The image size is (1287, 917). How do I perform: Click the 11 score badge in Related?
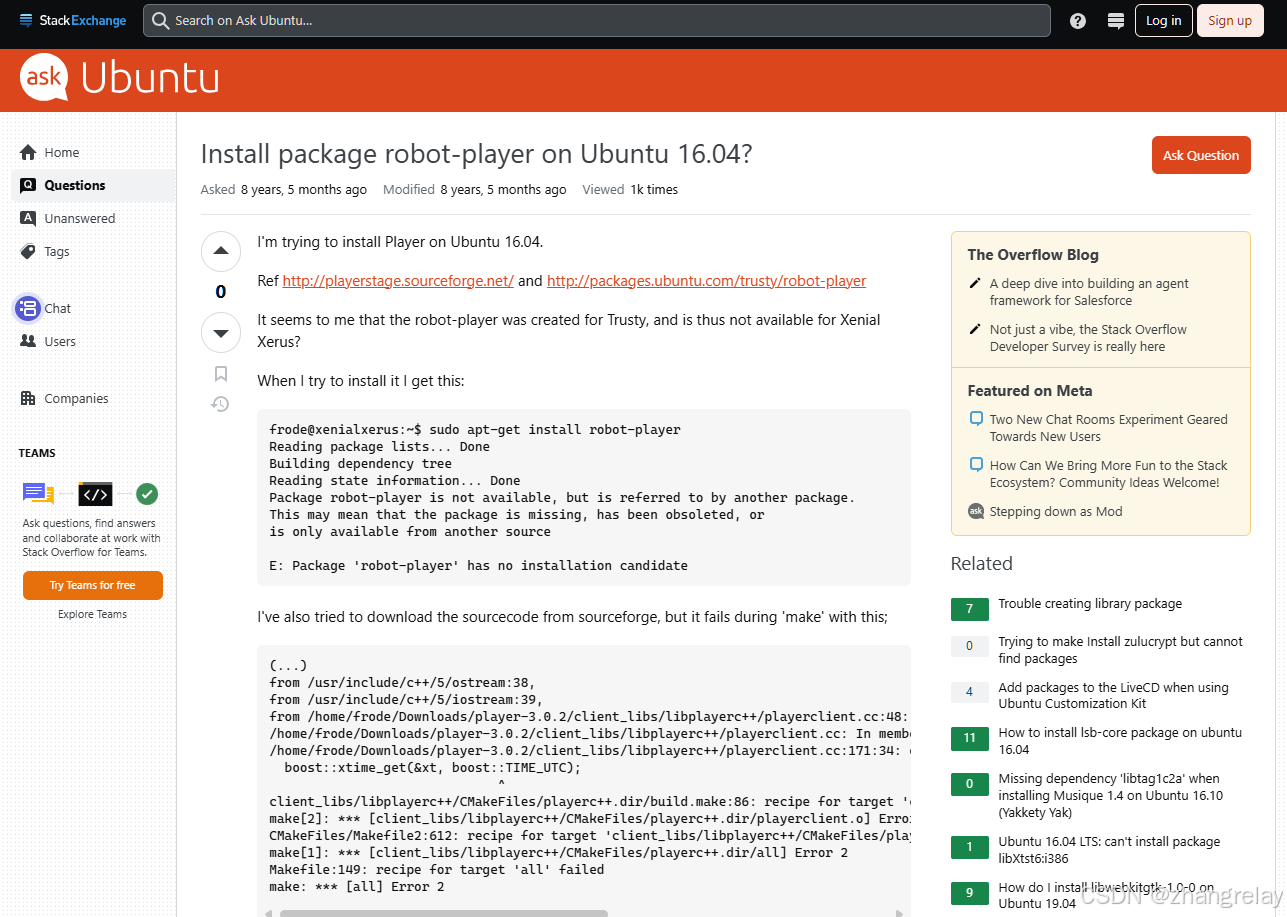coord(969,738)
